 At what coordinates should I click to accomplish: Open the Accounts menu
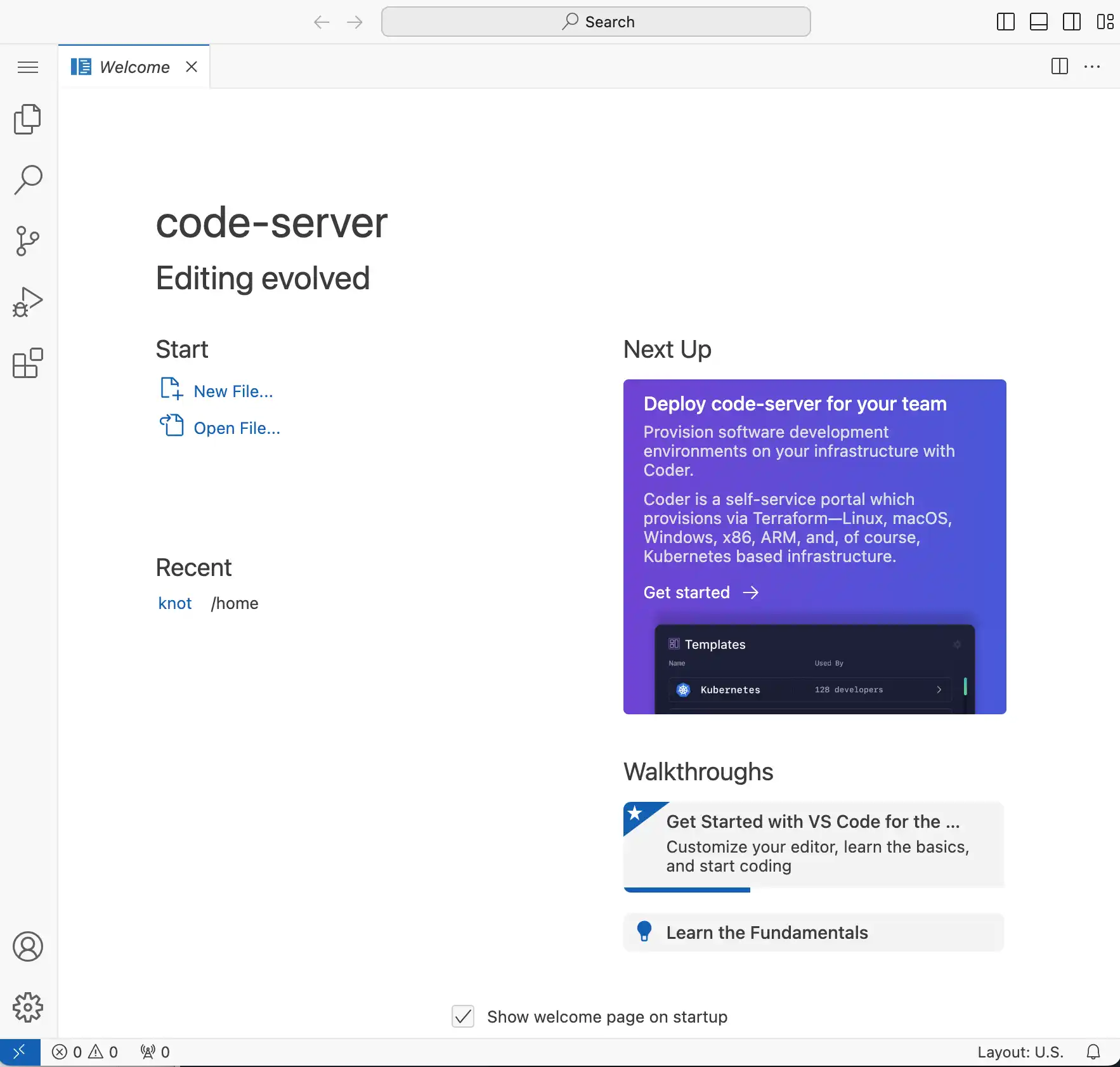point(28,946)
